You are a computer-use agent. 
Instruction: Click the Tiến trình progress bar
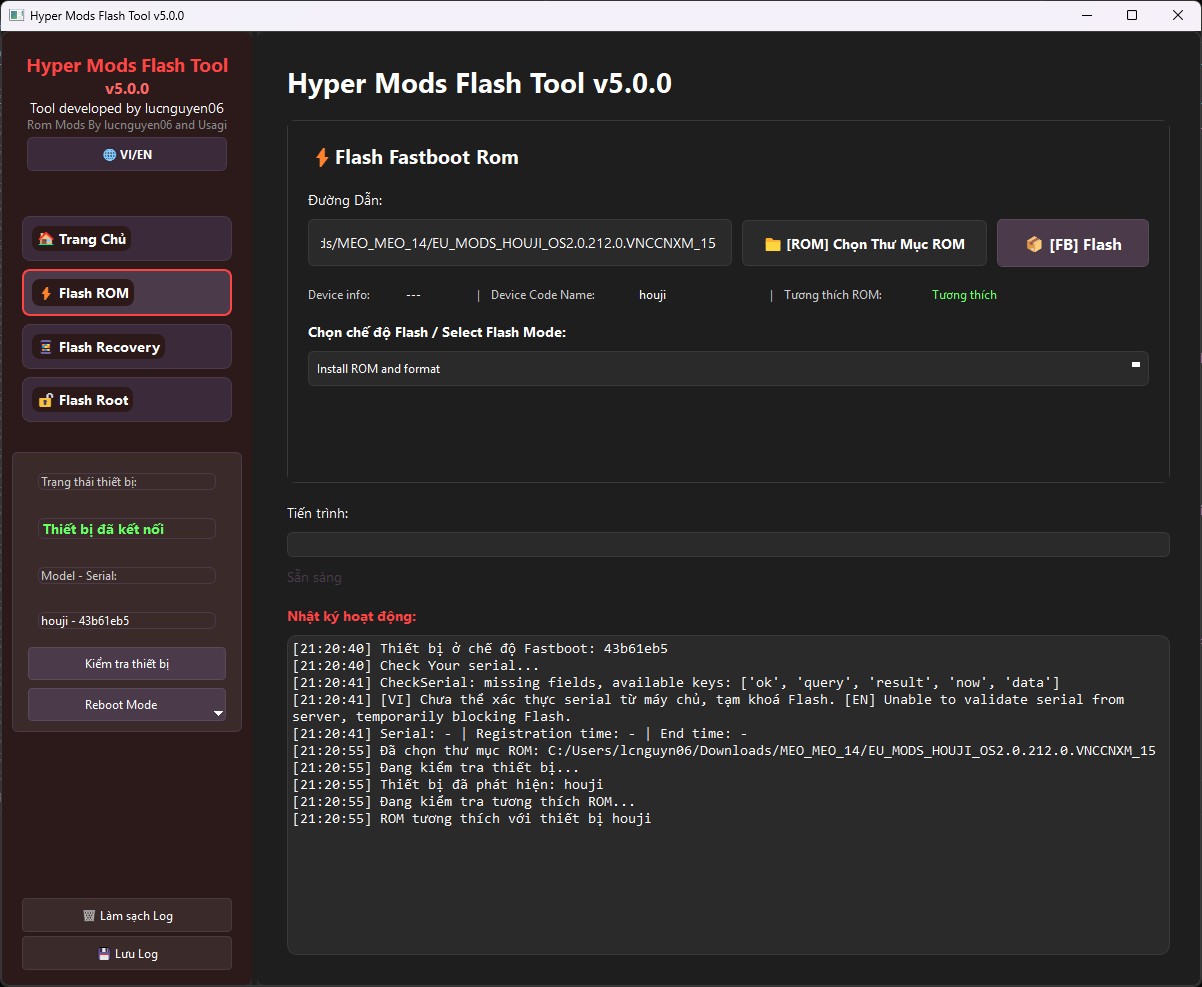pyautogui.click(x=727, y=543)
